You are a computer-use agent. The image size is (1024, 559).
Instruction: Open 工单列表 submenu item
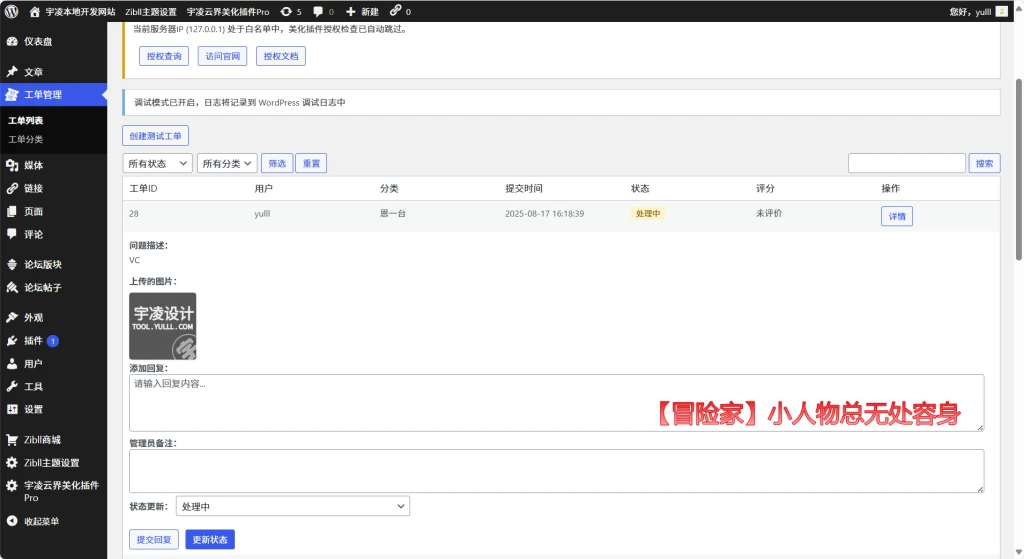click(x=25, y=120)
